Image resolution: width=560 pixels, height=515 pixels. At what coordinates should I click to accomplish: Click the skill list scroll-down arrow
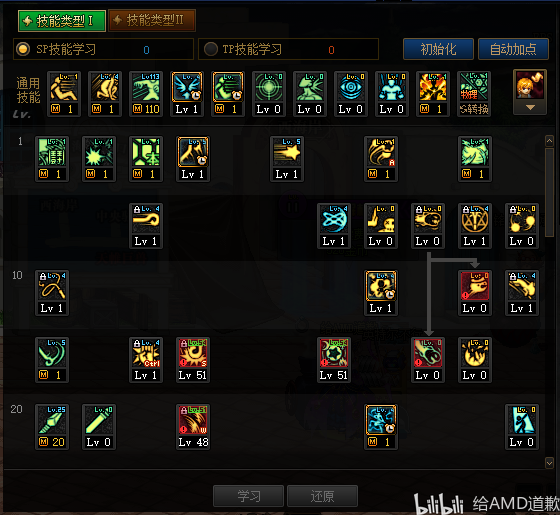click(x=549, y=463)
